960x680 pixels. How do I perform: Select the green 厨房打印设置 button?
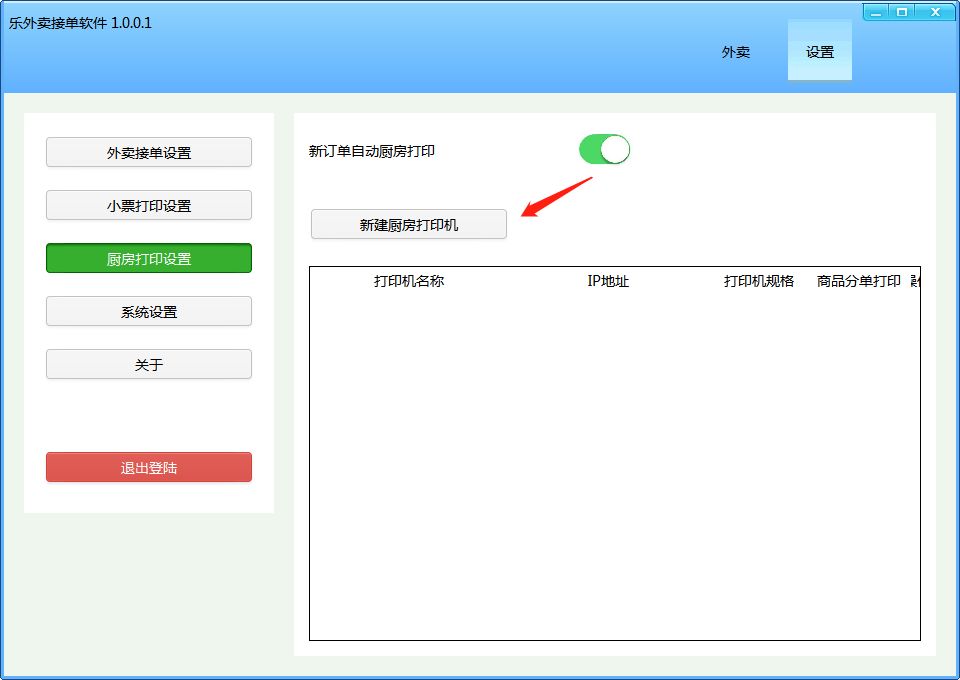click(149, 259)
